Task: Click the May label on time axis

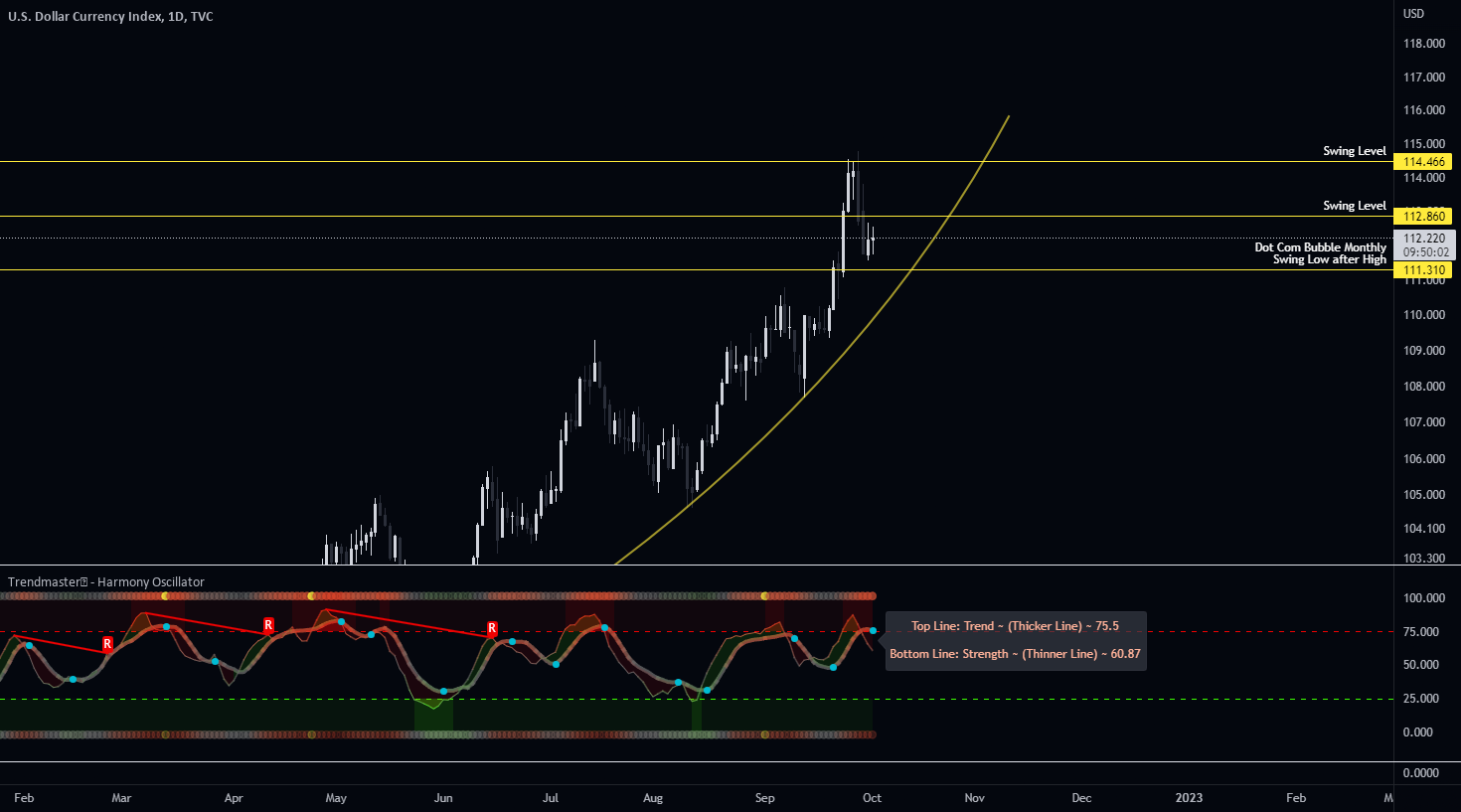Action: (x=336, y=798)
